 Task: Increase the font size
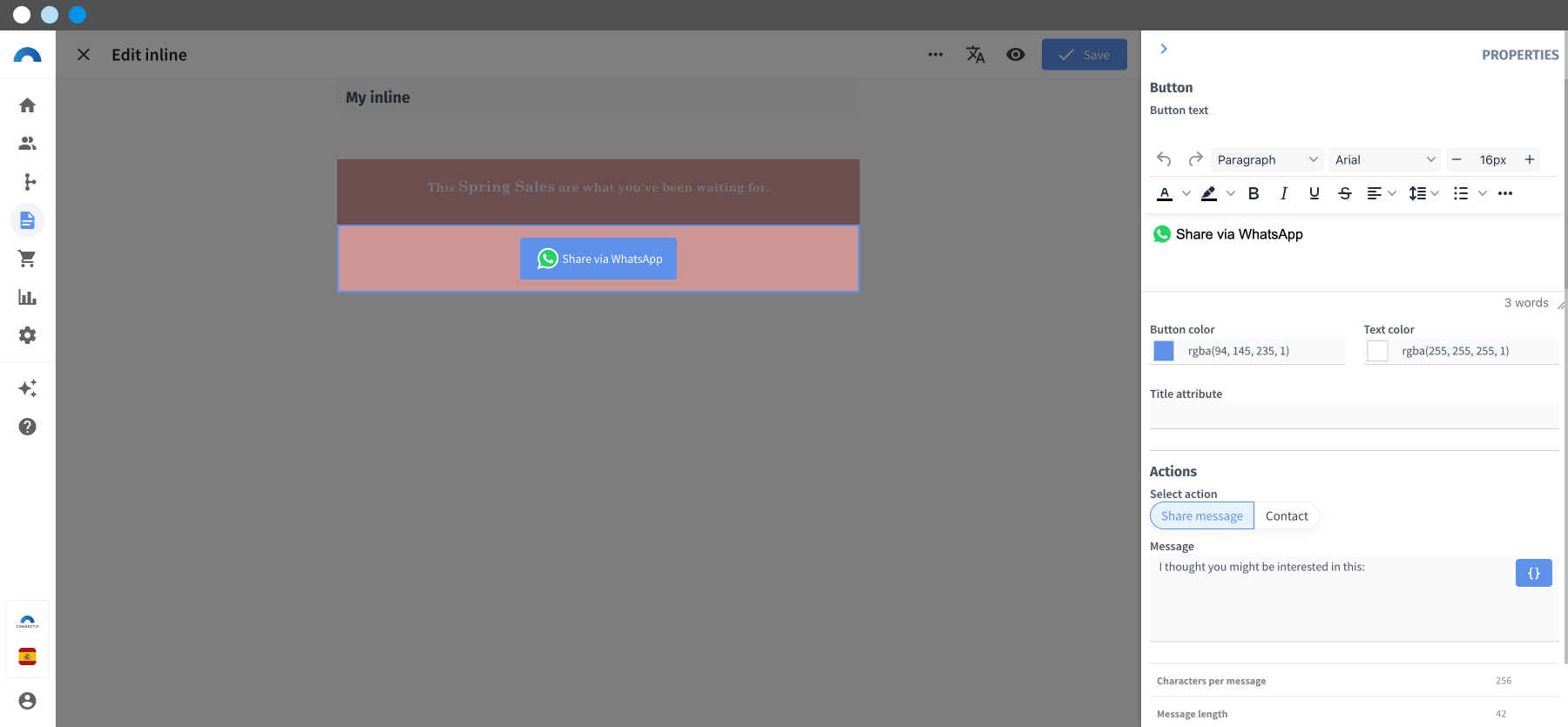tap(1530, 159)
